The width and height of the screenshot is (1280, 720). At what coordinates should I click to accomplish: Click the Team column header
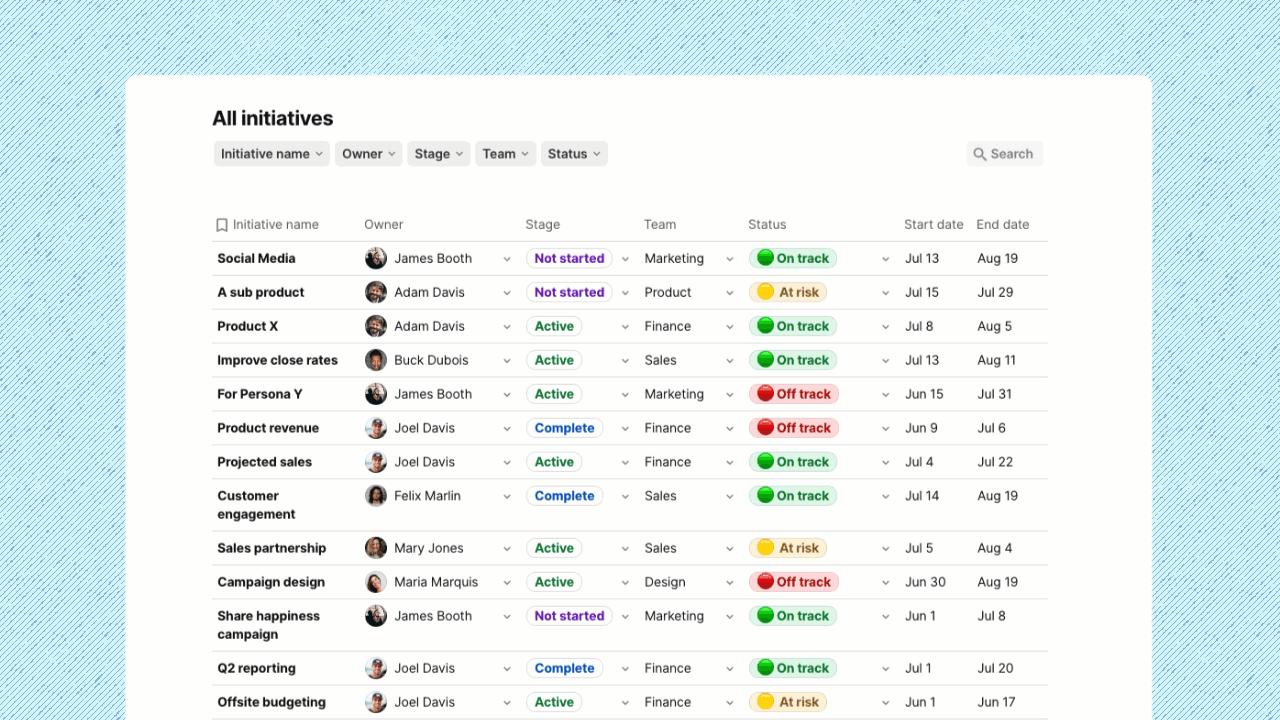pyautogui.click(x=660, y=225)
